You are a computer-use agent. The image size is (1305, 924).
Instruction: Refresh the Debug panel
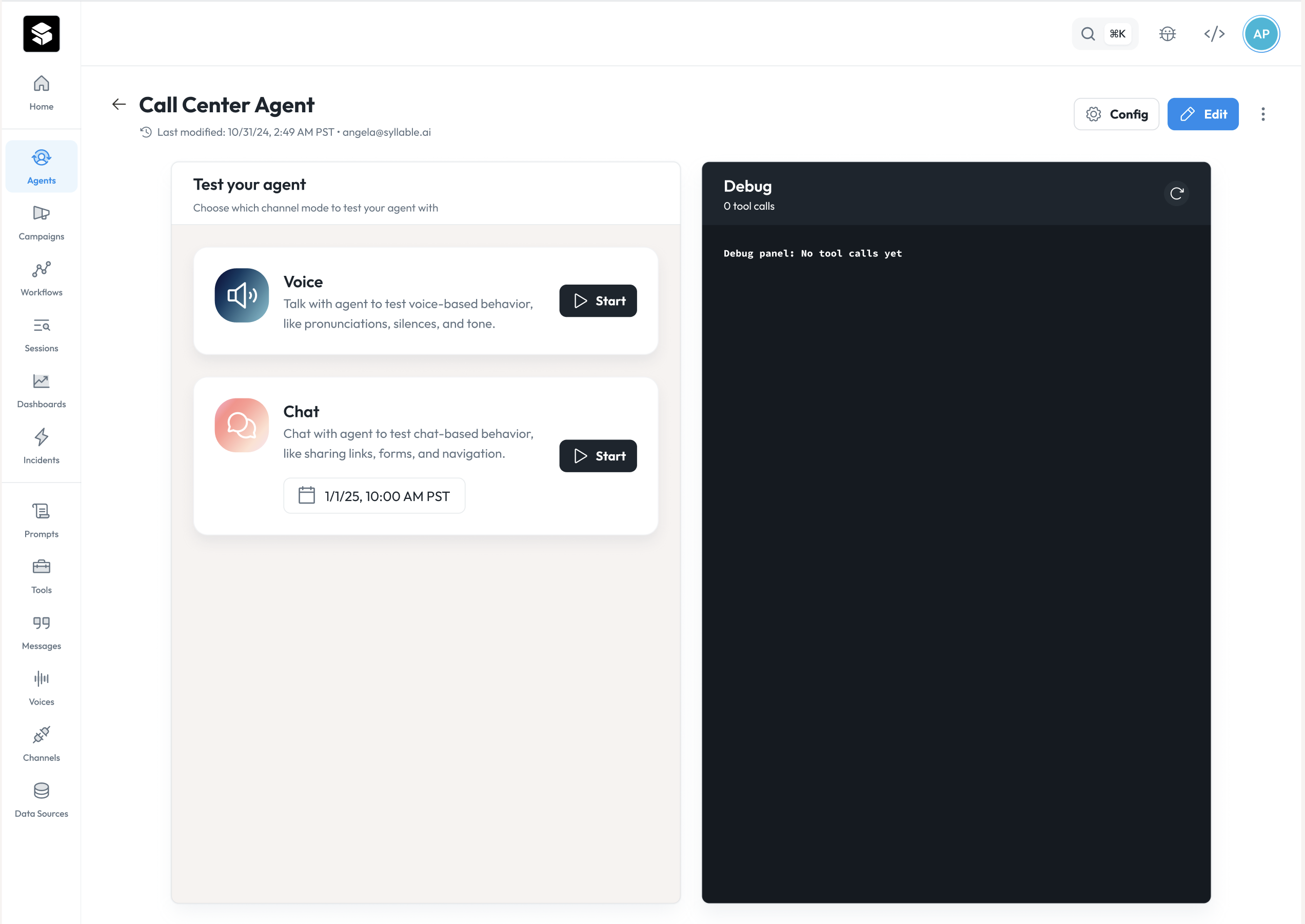(x=1176, y=193)
